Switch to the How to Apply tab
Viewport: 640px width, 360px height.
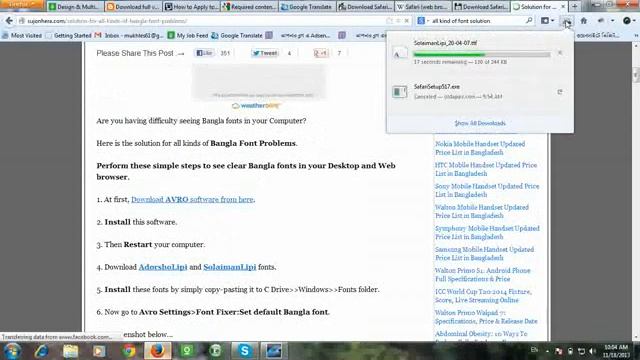point(192,7)
